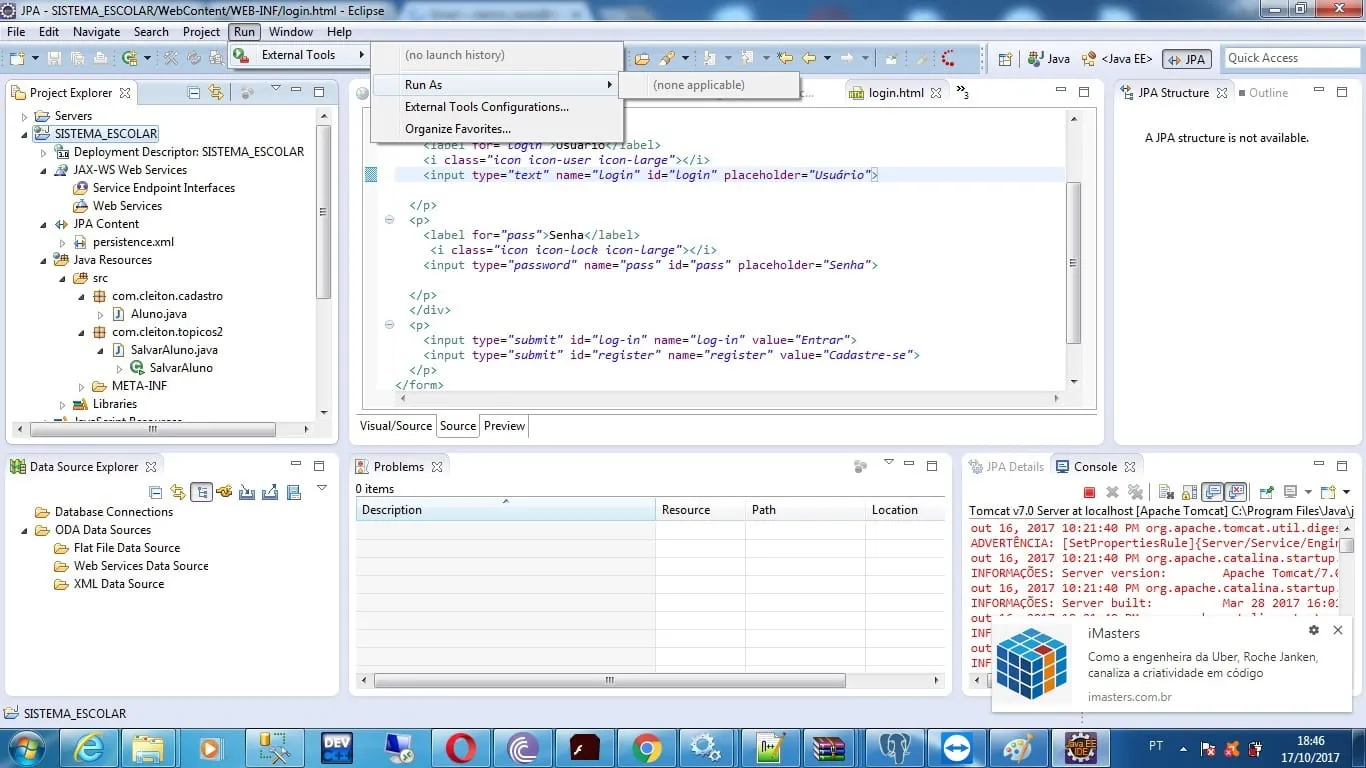Select Organize Favorites in the menu
This screenshot has height=768, width=1366.
click(x=457, y=129)
